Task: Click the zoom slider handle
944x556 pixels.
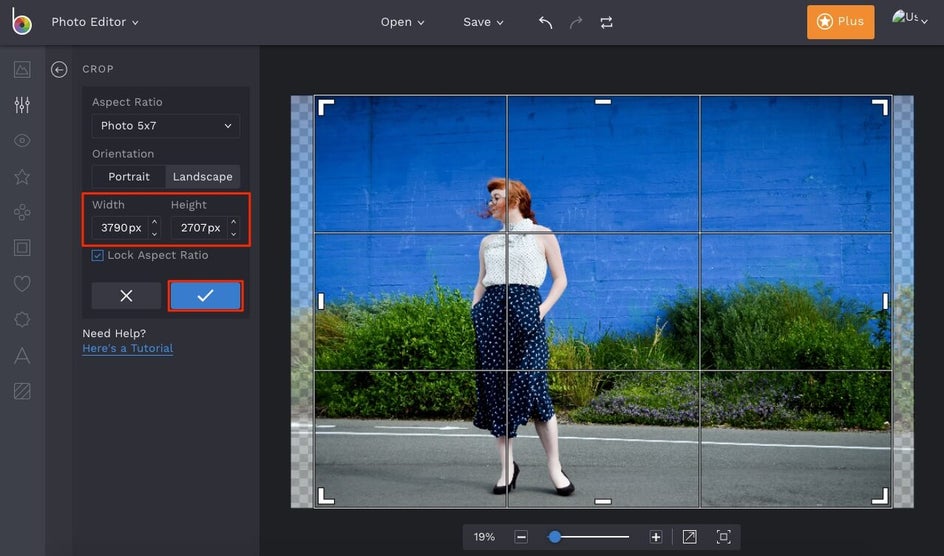Action: 555,537
